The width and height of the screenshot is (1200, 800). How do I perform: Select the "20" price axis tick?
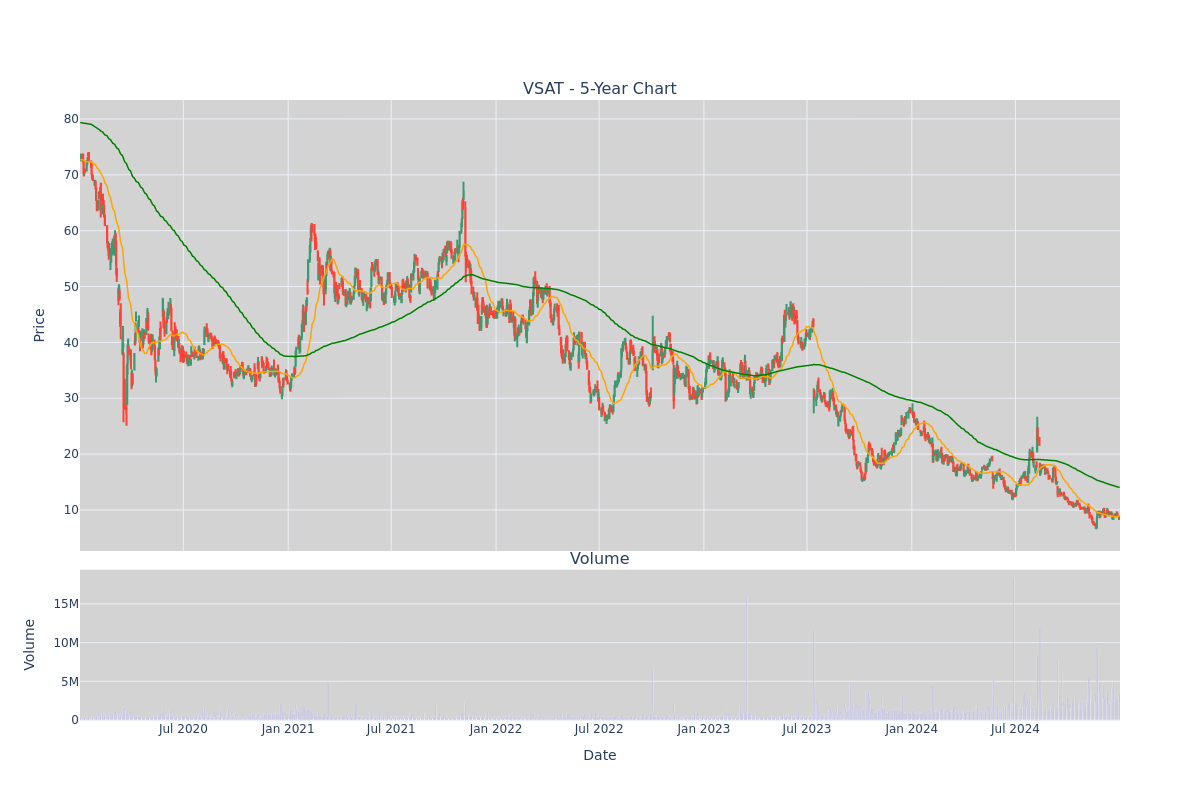pyautogui.click(x=71, y=454)
